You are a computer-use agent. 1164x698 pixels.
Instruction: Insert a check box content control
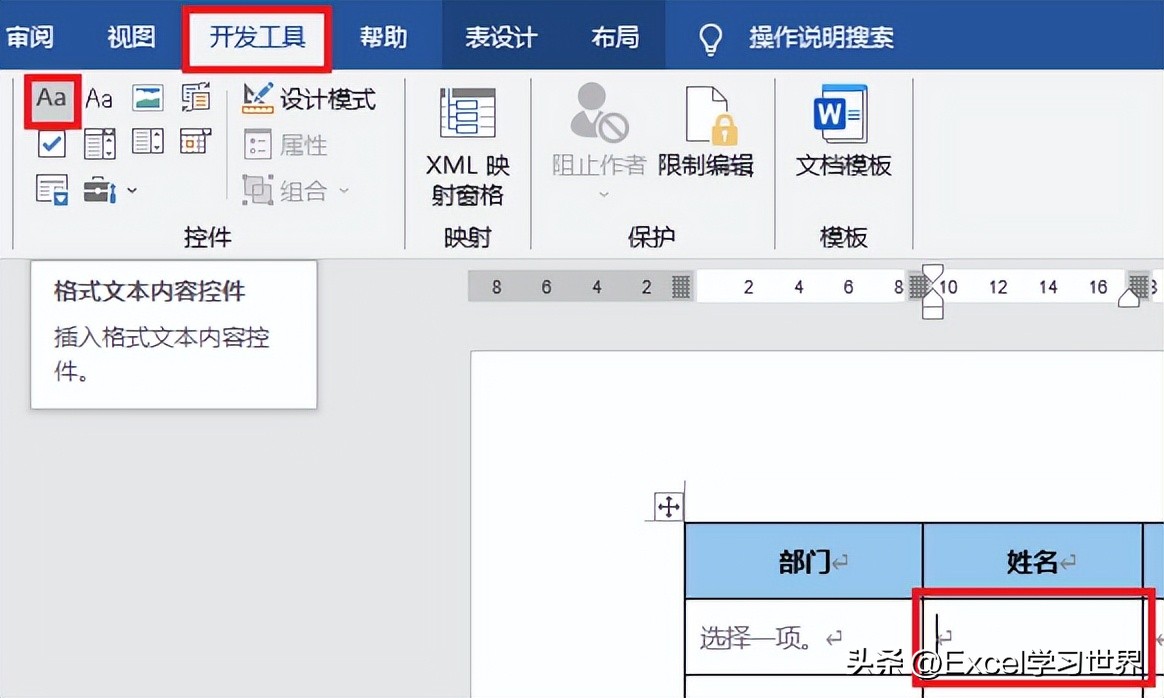(52, 143)
